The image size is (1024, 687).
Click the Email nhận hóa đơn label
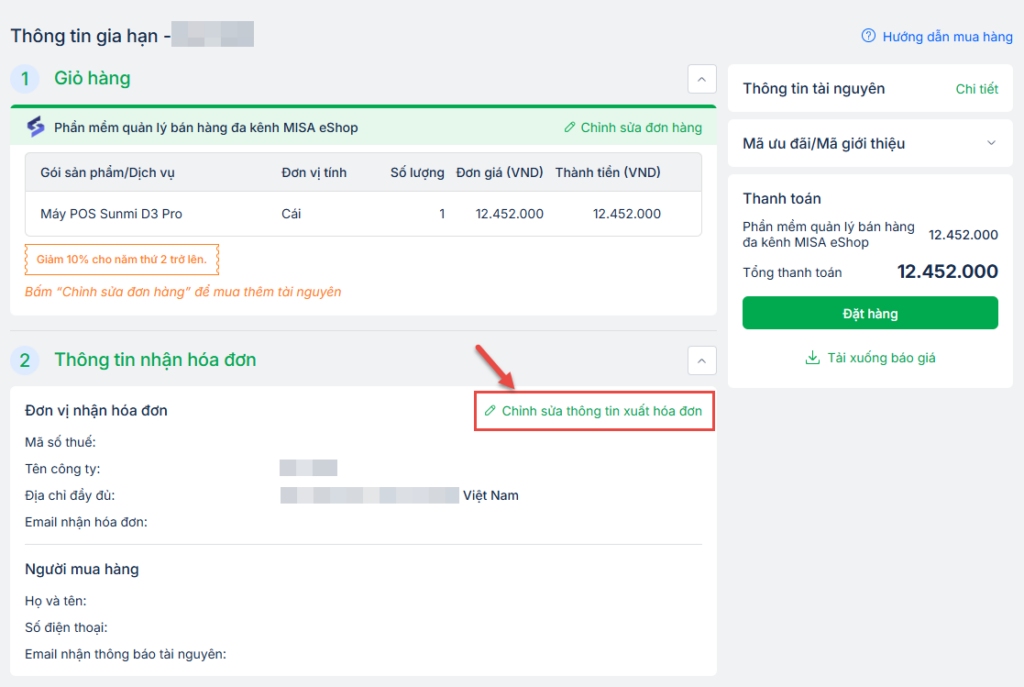pyautogui.click(x=86, y=522)
